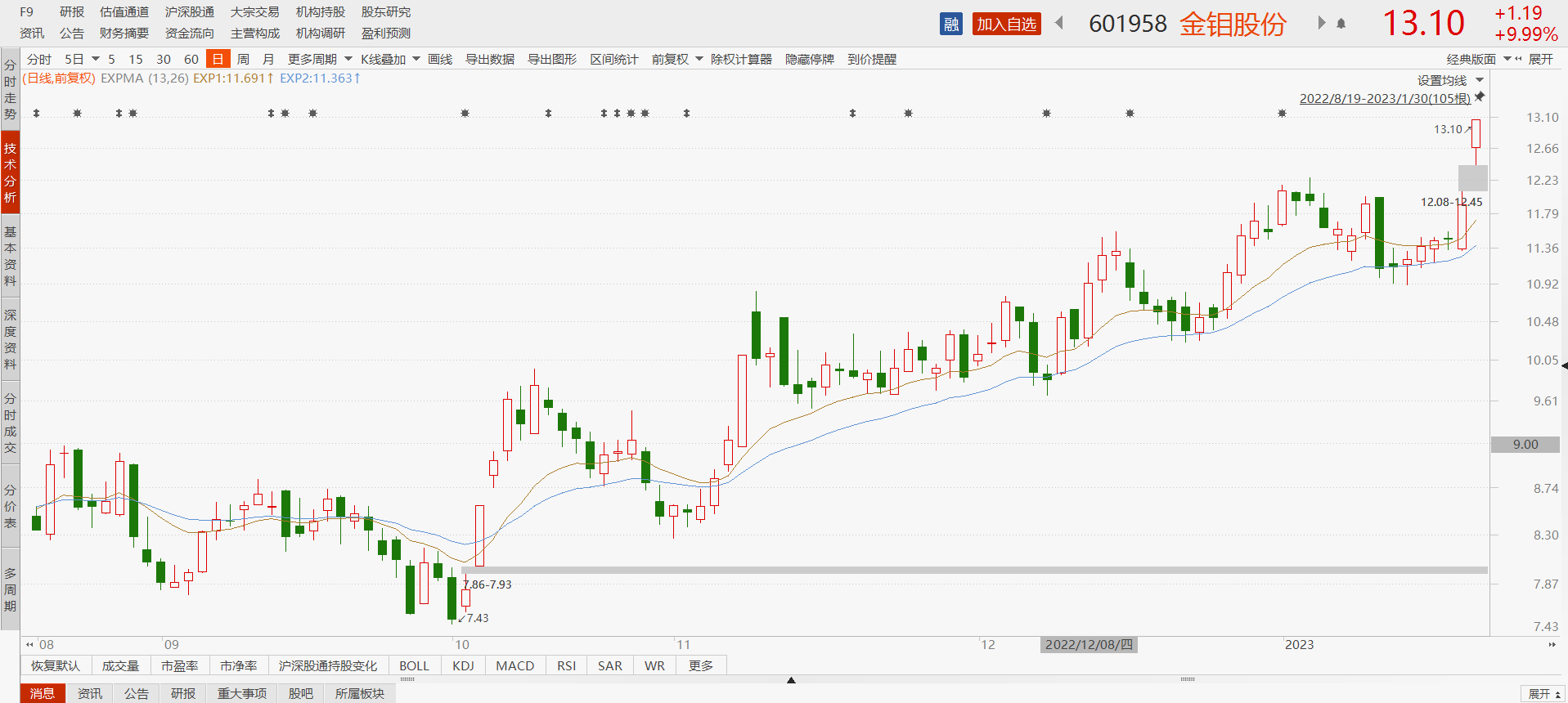Click scroll-later arrows at timeline right end
This screenshot has height=703, width=1568.
[1552, 644]
